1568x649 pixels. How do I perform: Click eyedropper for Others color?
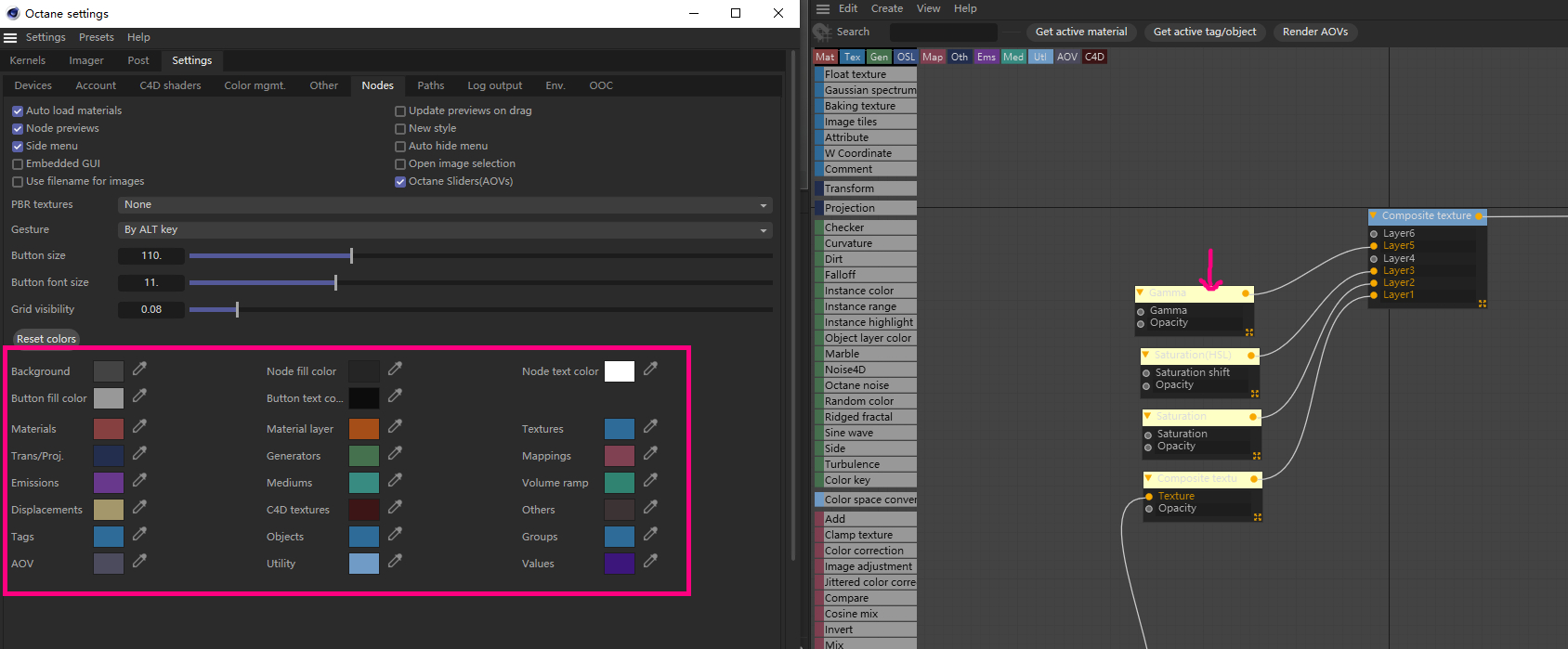pyautogui.click(x=650, y=508)
